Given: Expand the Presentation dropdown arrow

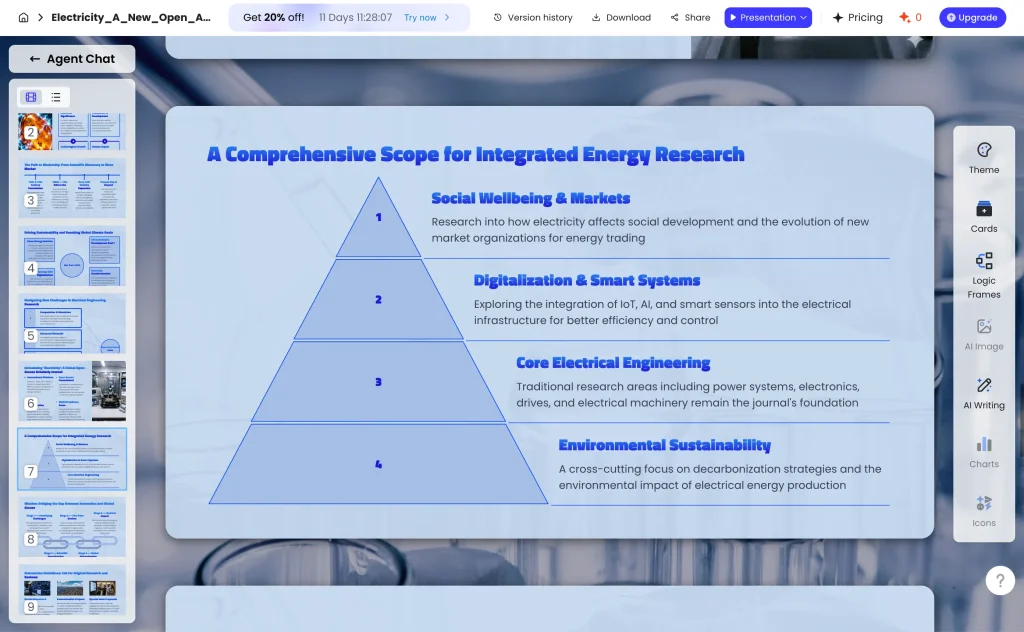Looking at the screenshot, I should 803,18.
